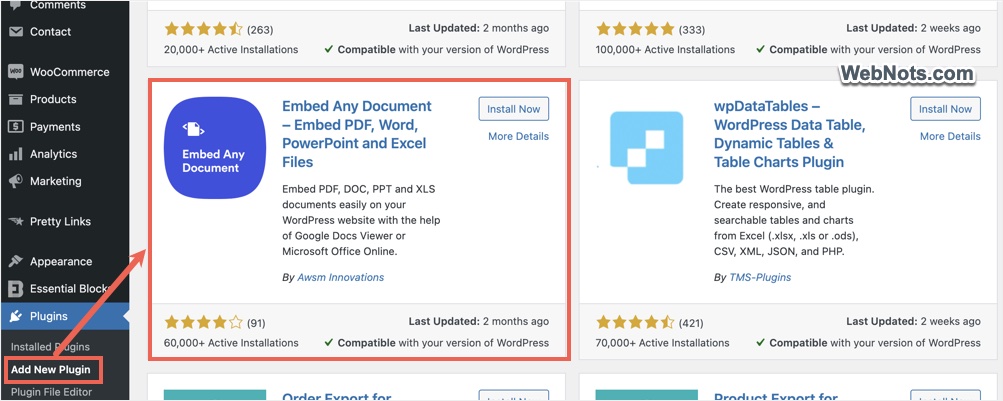Click the 100,000+ Active Installations text
This screenshot has width=1003, height=401.
pos(665,49)
